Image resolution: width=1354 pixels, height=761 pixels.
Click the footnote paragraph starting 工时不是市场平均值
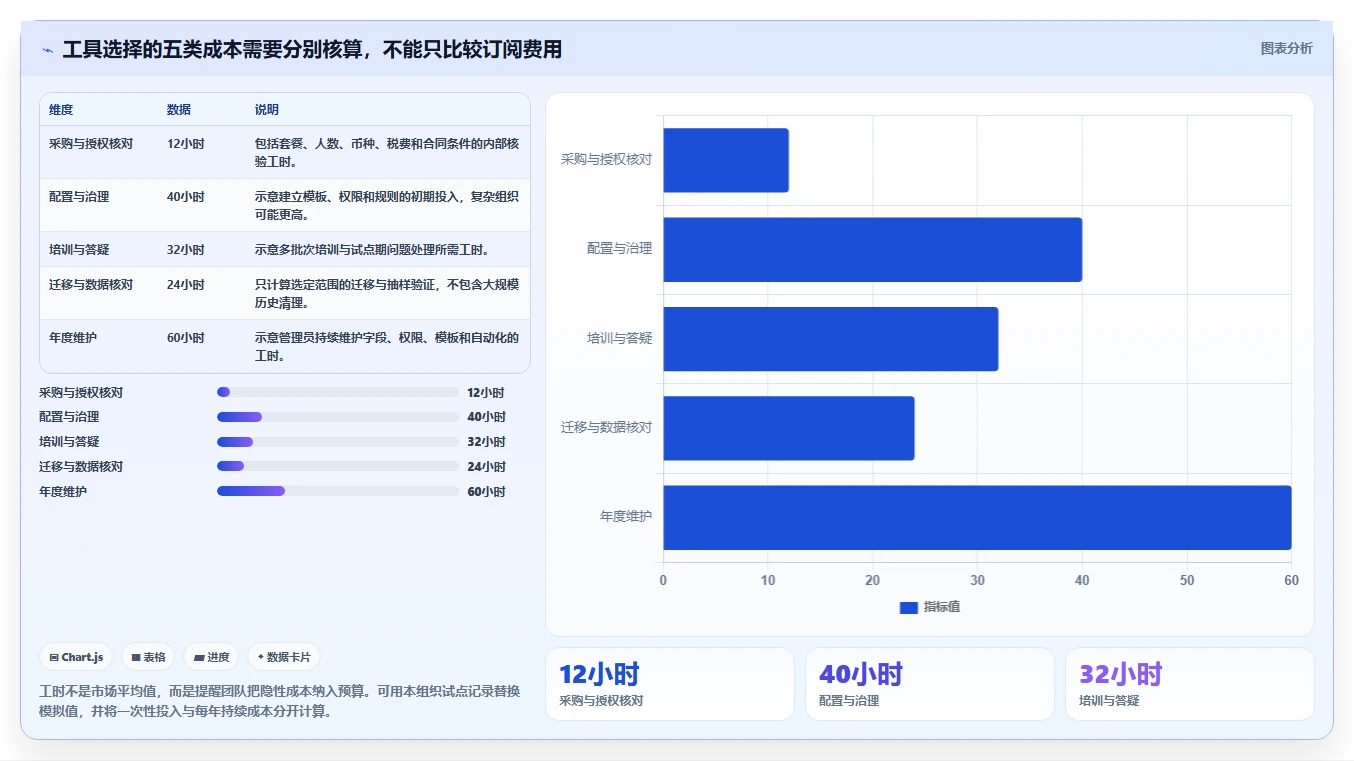click(x=279, y=702)
